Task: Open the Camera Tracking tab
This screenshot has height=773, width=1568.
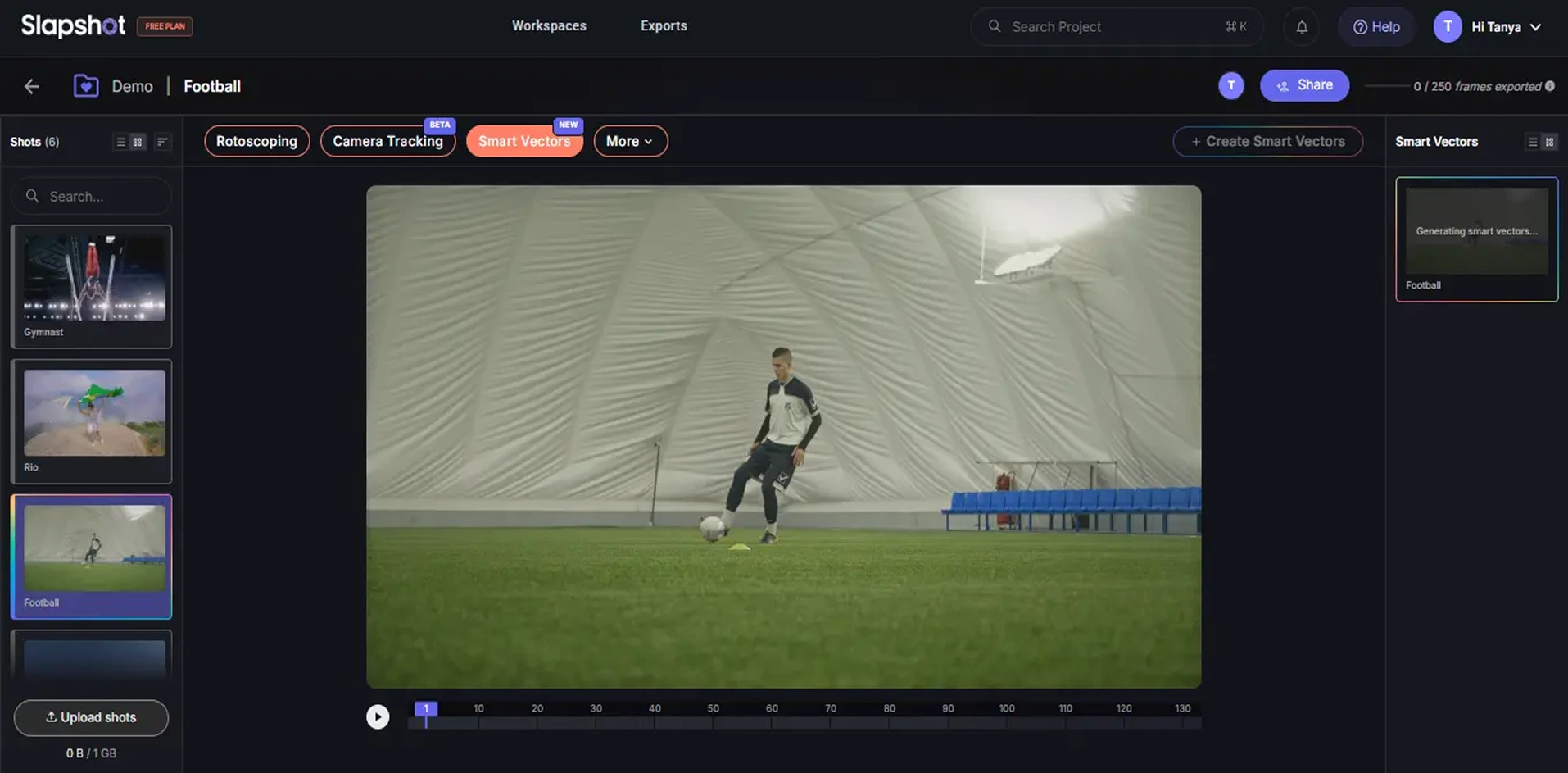Action: tap(387, 141)
